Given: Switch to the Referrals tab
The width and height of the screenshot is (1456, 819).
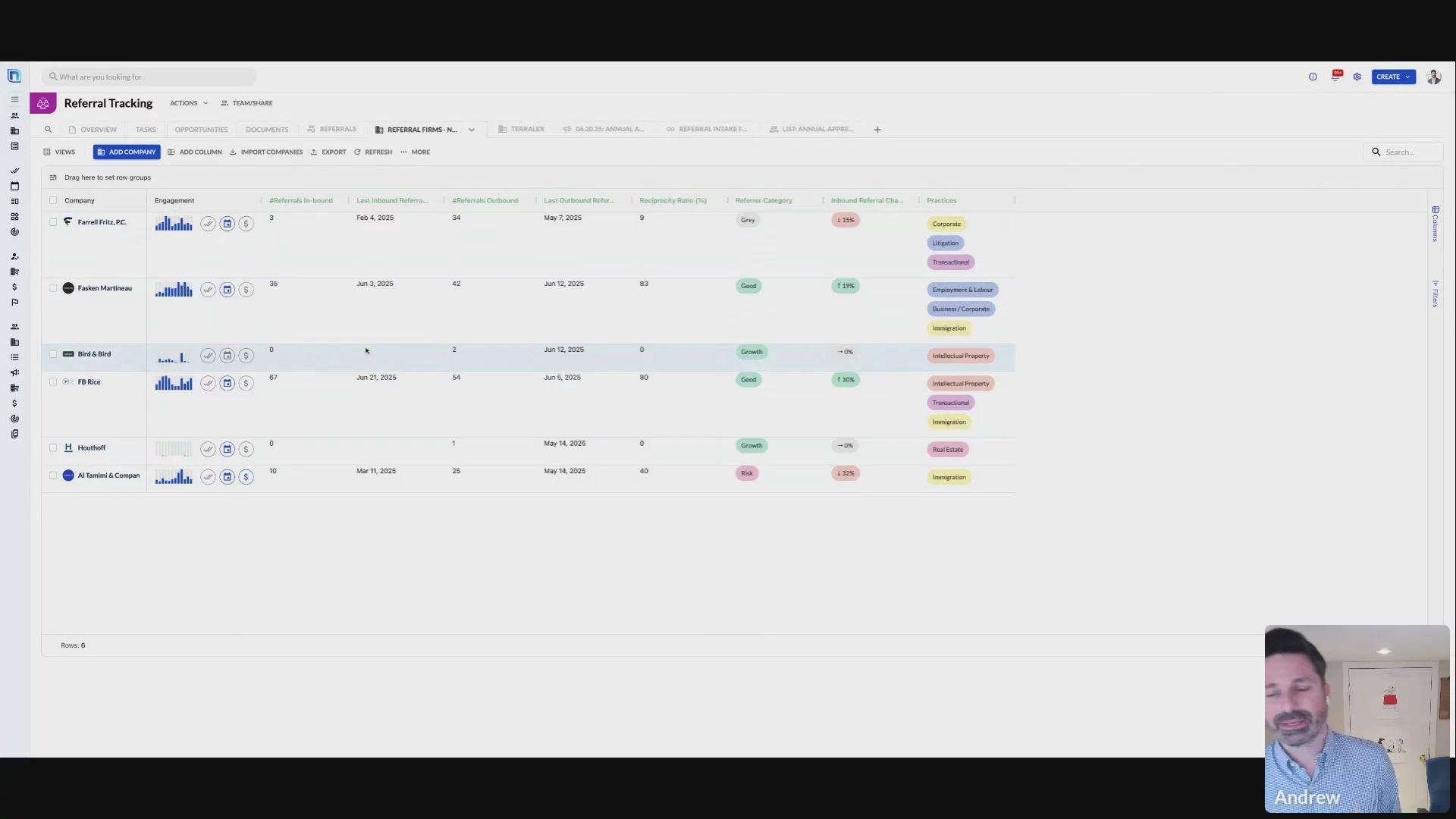Looking at the screenshot, I should 331,130.
